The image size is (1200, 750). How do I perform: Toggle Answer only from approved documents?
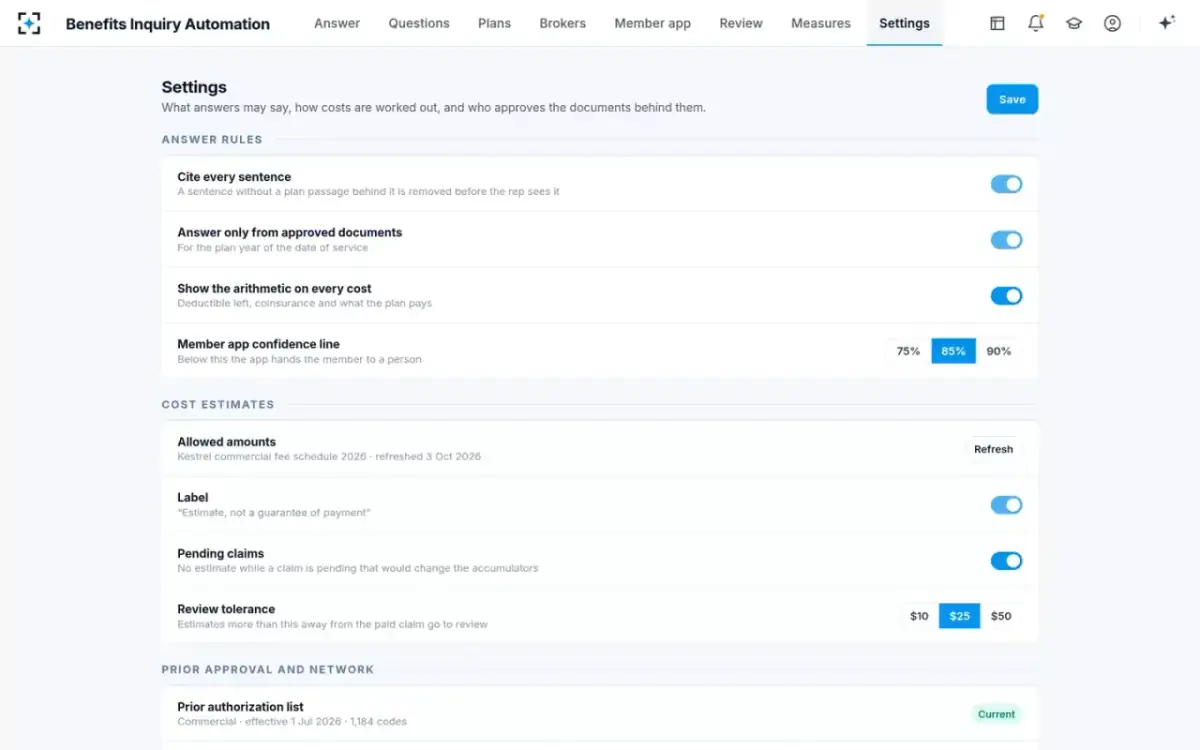[1006, 240]
